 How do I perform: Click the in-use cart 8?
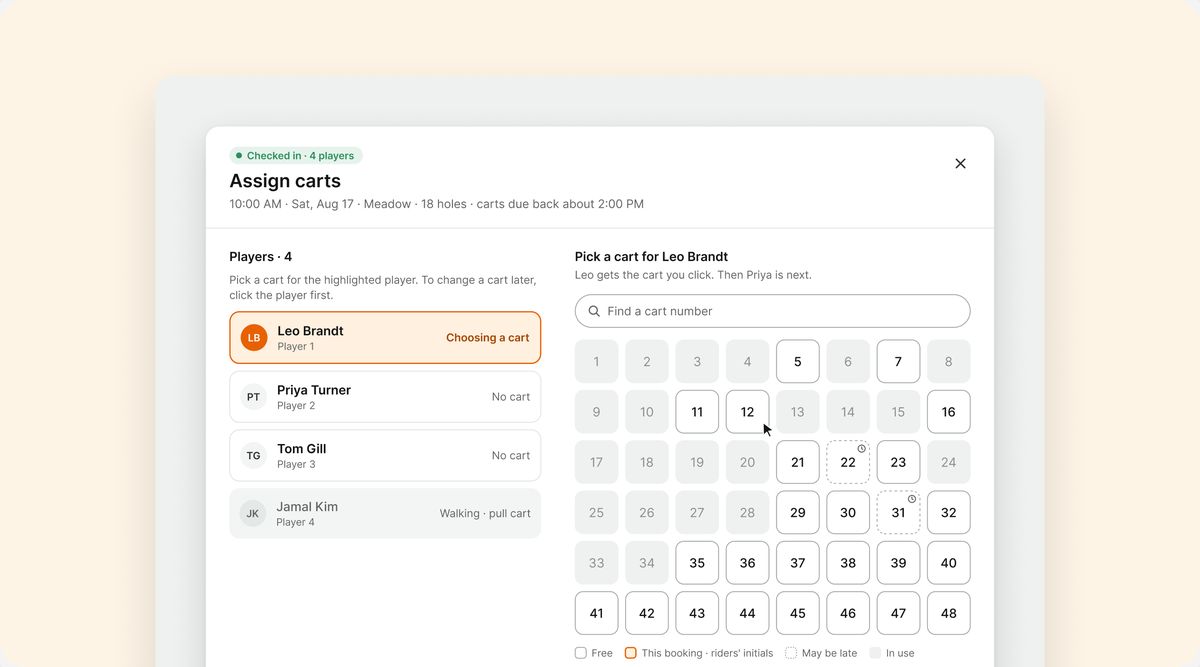(x=948, y=362)
